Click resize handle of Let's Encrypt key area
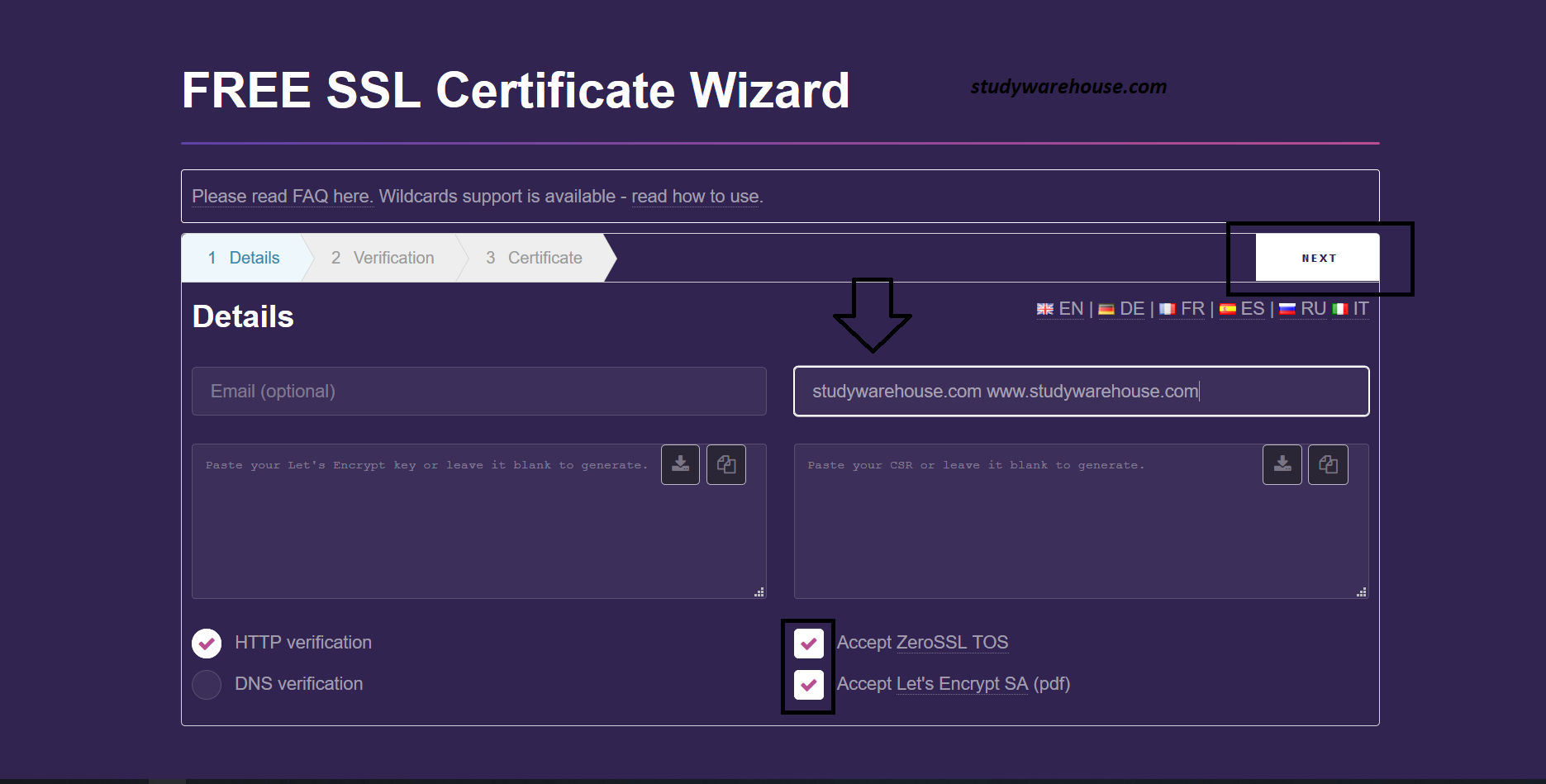Viewport: 1546px width, 784px height. 759,592
